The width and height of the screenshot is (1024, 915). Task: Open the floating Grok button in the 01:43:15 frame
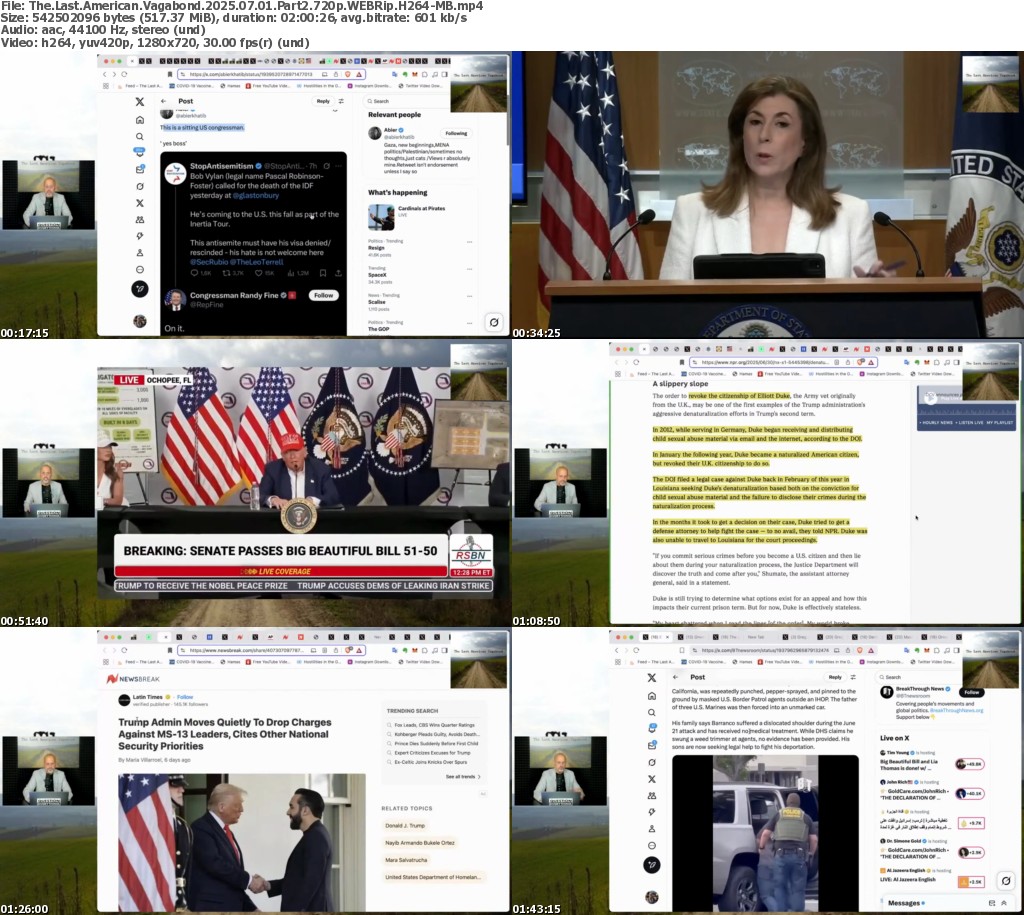pos(1006,881)
